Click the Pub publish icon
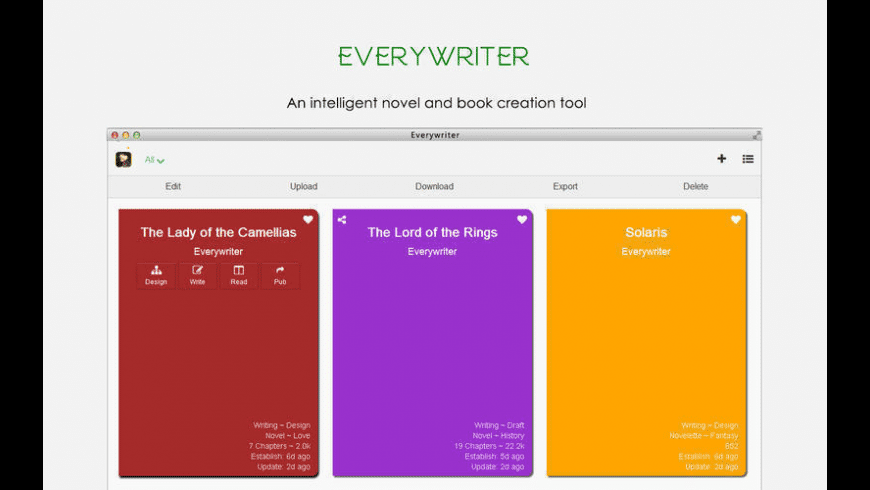The image size is (870, 490). [x=280, y=275]
